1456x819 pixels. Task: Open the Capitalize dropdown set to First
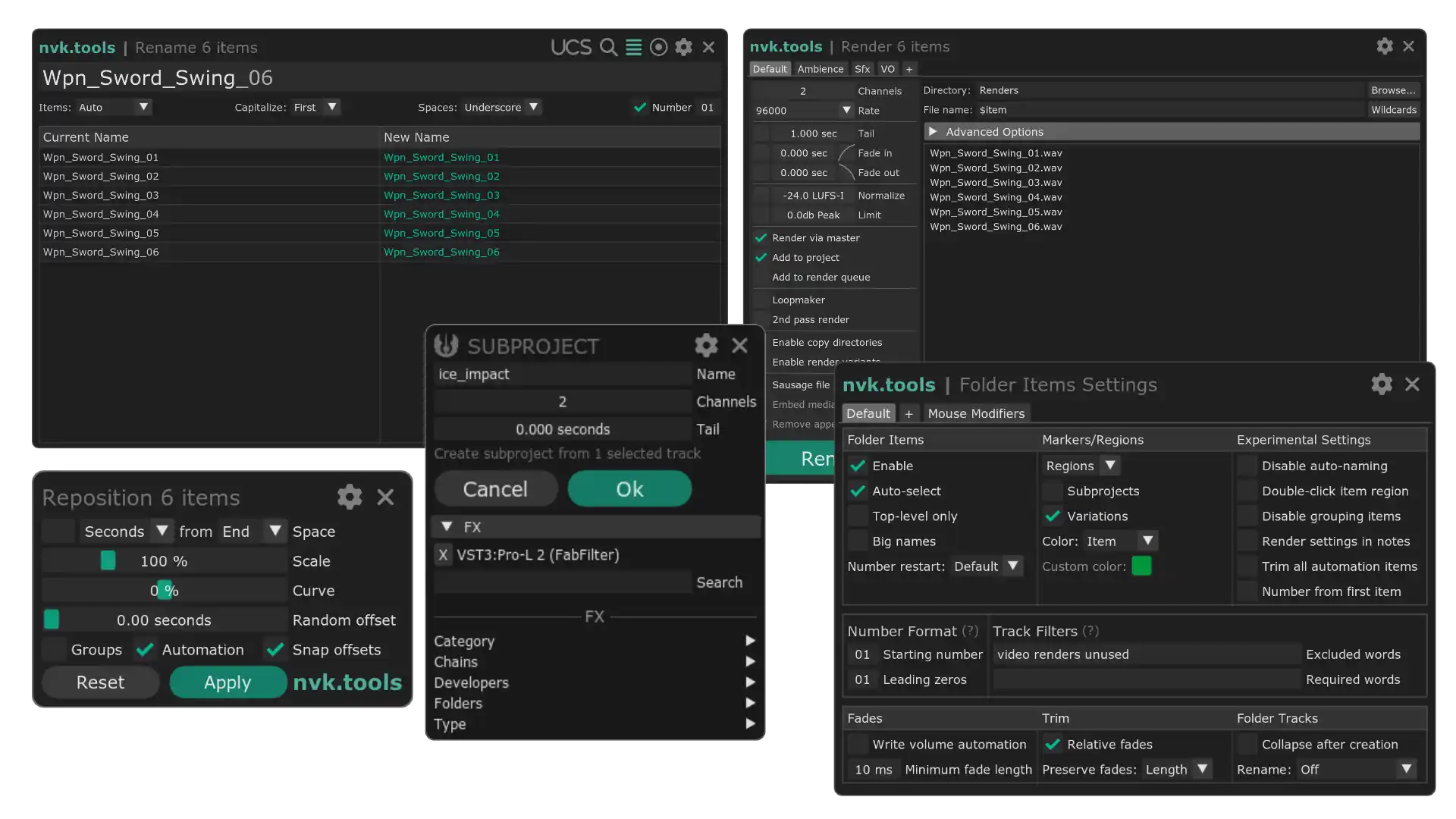315,107
